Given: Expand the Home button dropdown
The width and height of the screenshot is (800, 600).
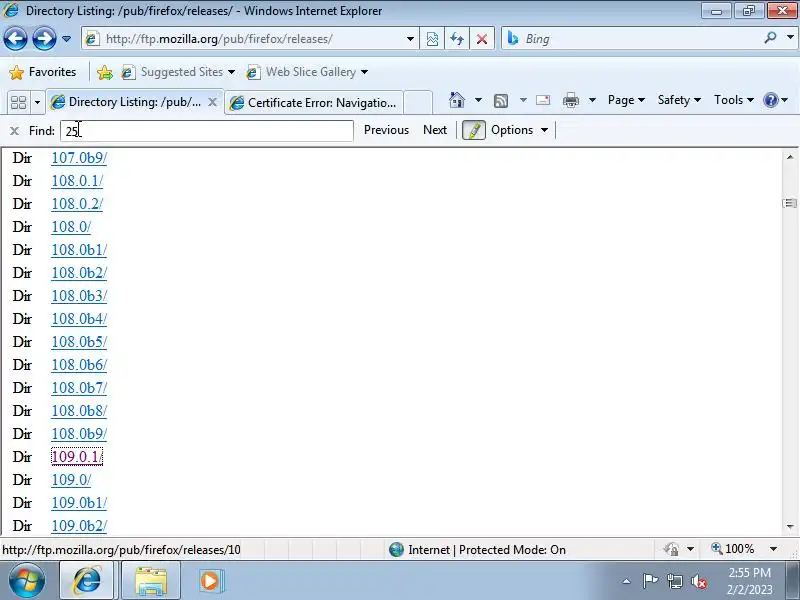Looking at the screenshot, I should click(478, 101).
